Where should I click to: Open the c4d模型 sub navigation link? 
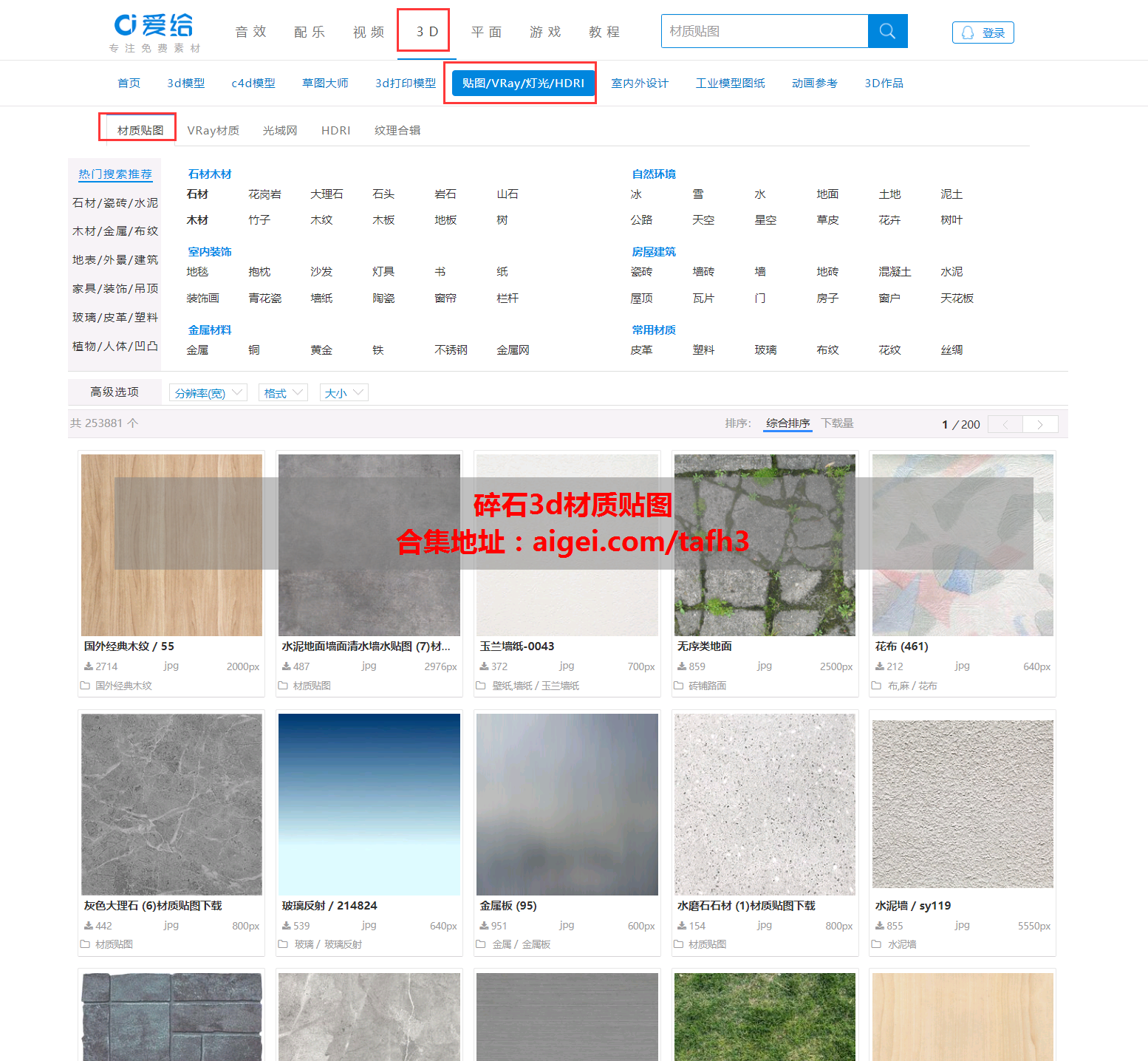tap(253, 83)
